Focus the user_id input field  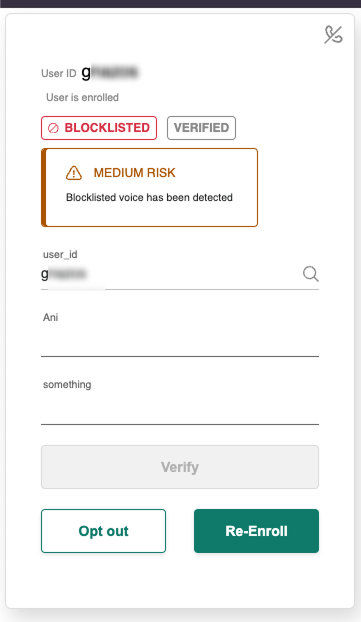171,275
